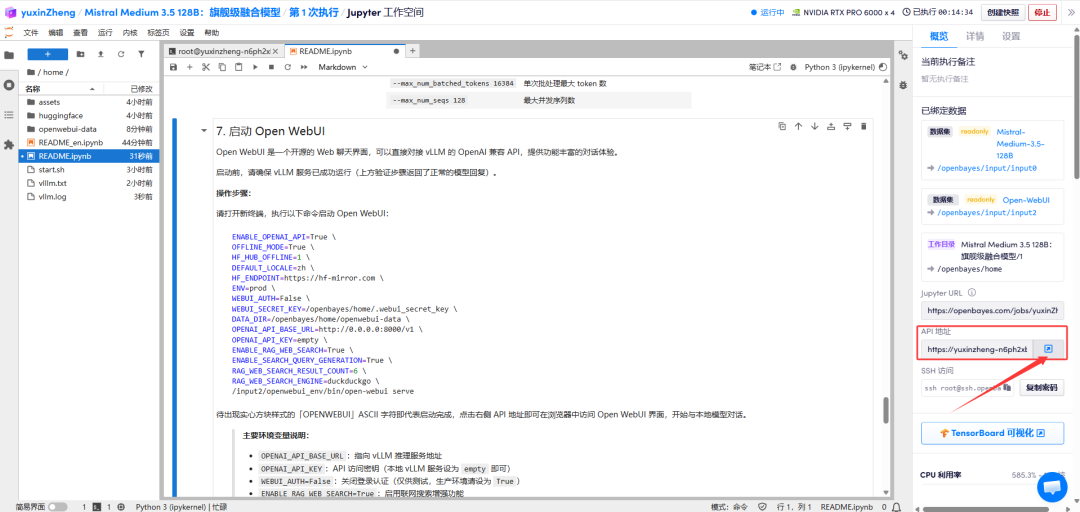1080x512 pixels.
Task: Paste cell from clipboard in the notebook toolbar
Action: [x=238, y=68]
